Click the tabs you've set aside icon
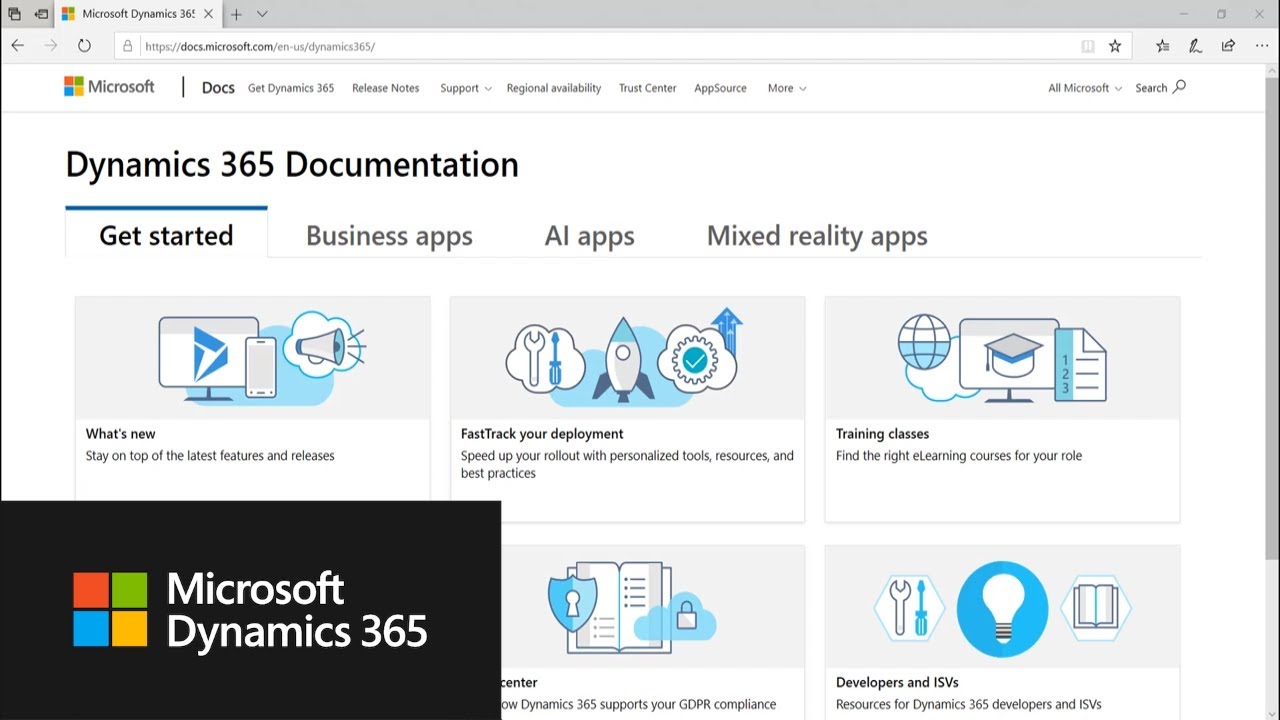 click(14, 14)
